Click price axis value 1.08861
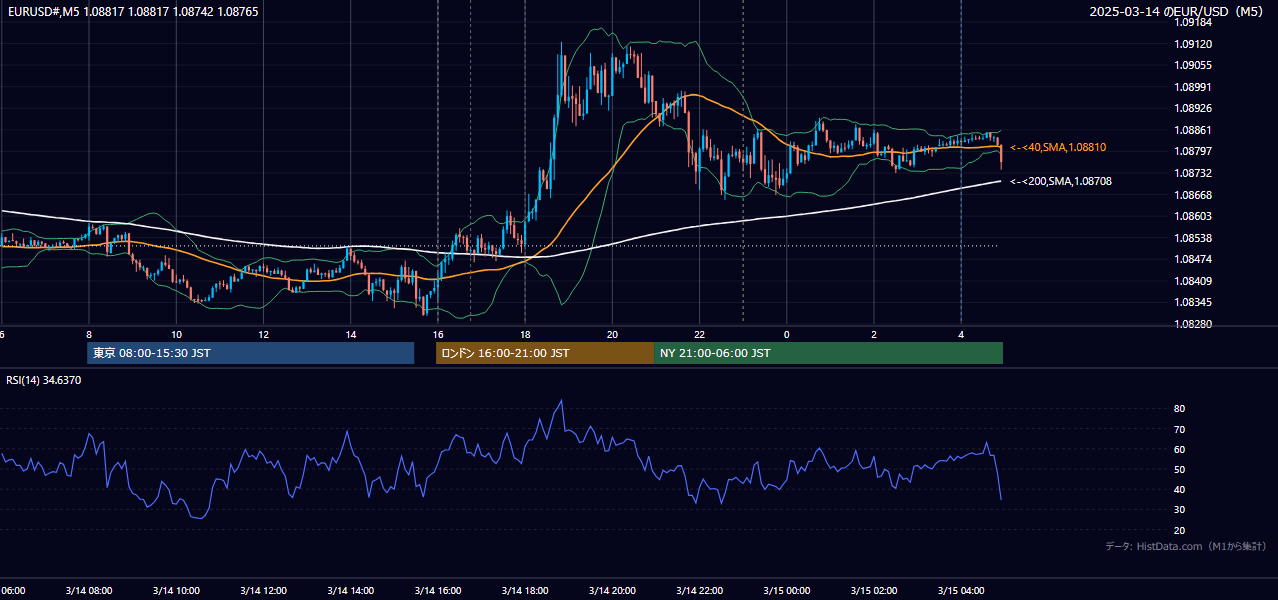Screen dimensions: 1278x600 [x=1192, y=130]
